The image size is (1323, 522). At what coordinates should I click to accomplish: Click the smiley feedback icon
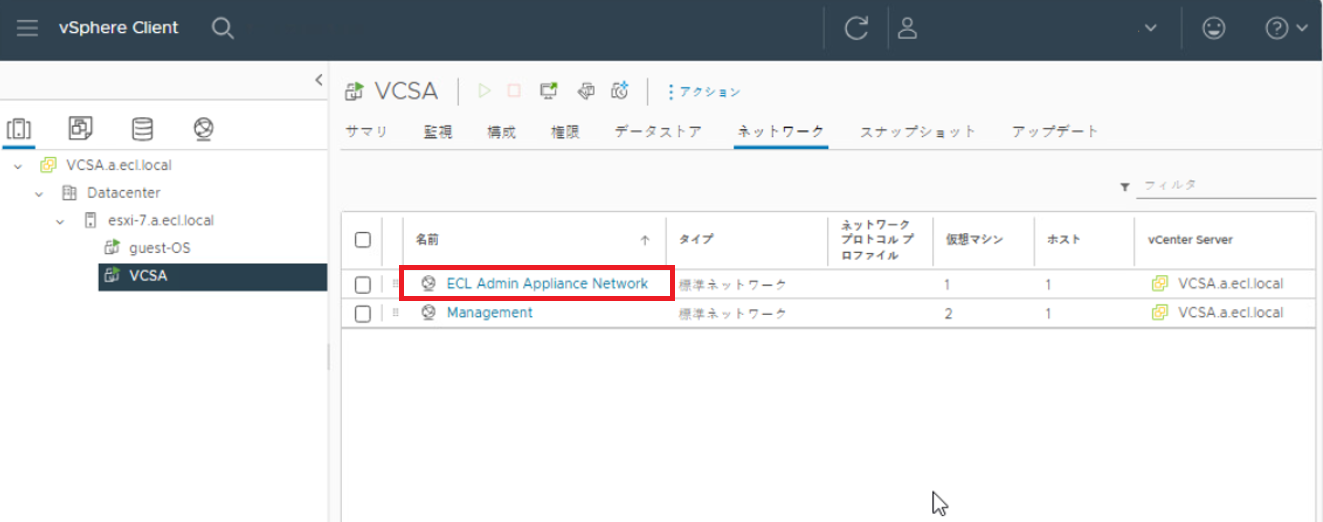(1214, 28)
